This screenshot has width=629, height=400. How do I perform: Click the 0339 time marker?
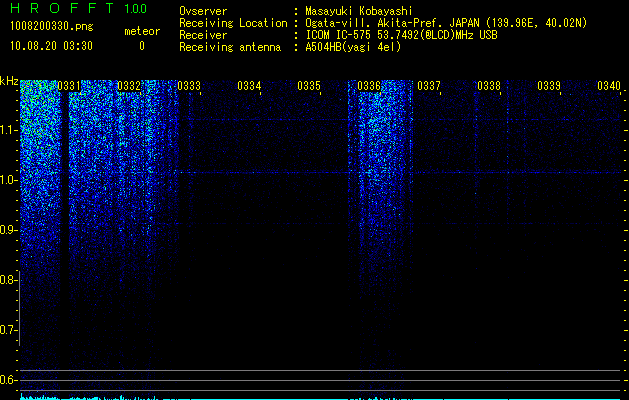[x=549, y=86]
